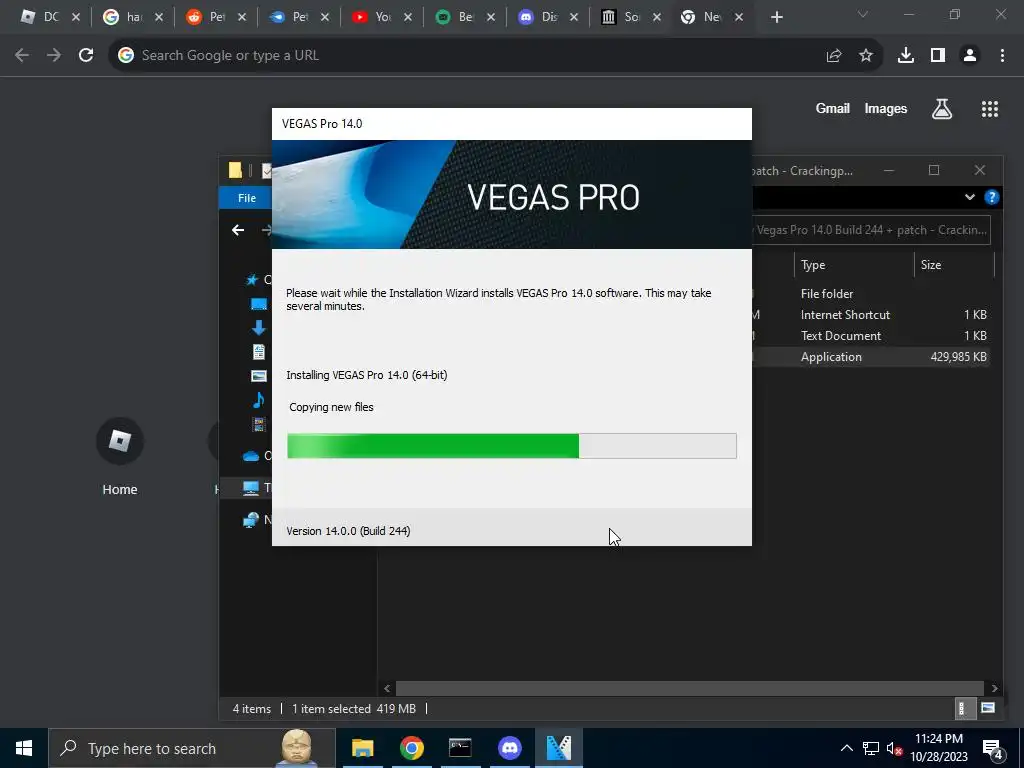
Task: Open the notification center icon
Action: tap(992, 748)
